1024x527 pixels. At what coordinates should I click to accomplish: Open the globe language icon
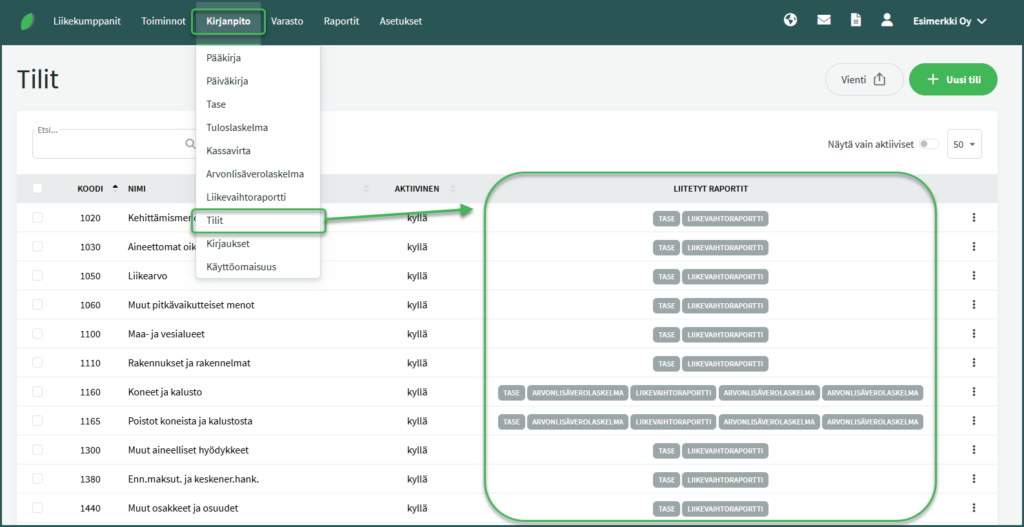click(790, 20)
